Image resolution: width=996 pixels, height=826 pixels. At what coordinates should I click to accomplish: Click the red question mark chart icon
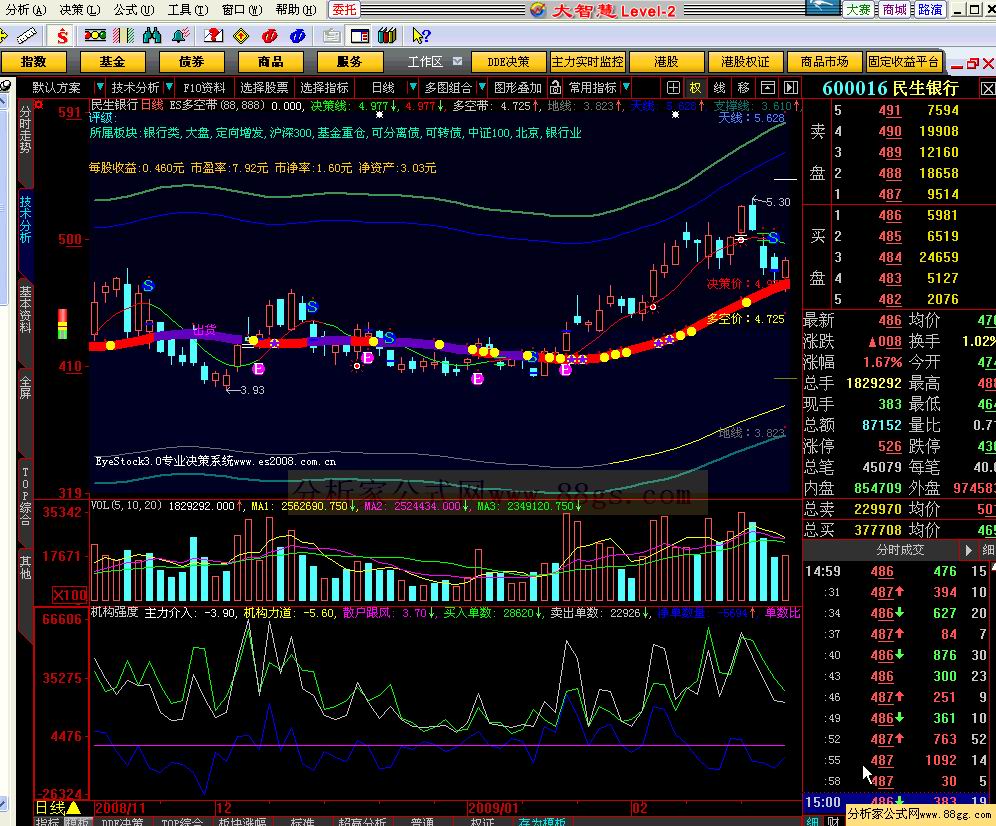pos(213,36)
